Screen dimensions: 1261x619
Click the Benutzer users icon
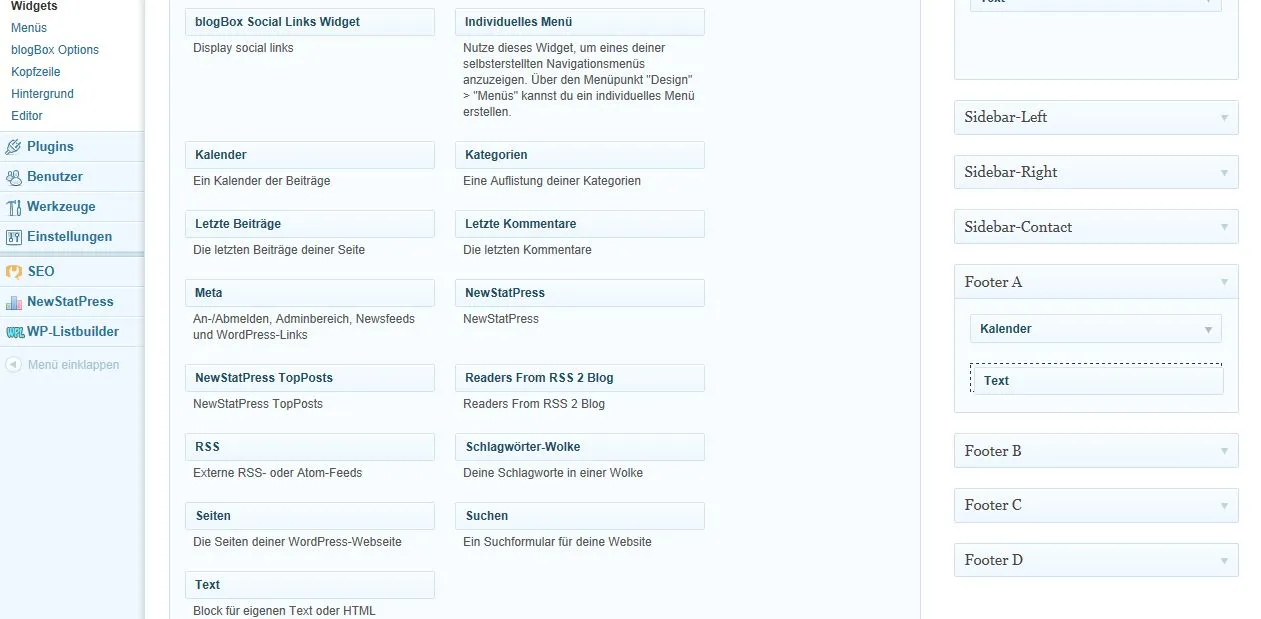click(x=13, y=177)
